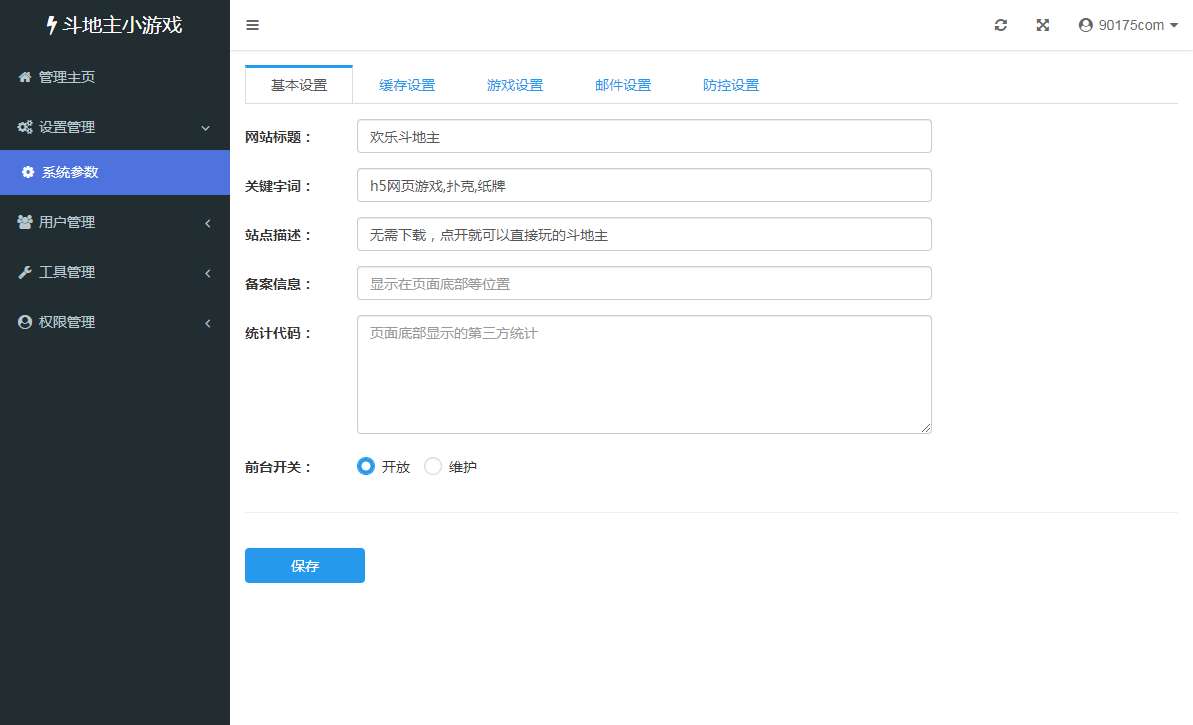1193x725 pixels.
Task: Click the fullscreen expand icon
Action: point(1042,26)
